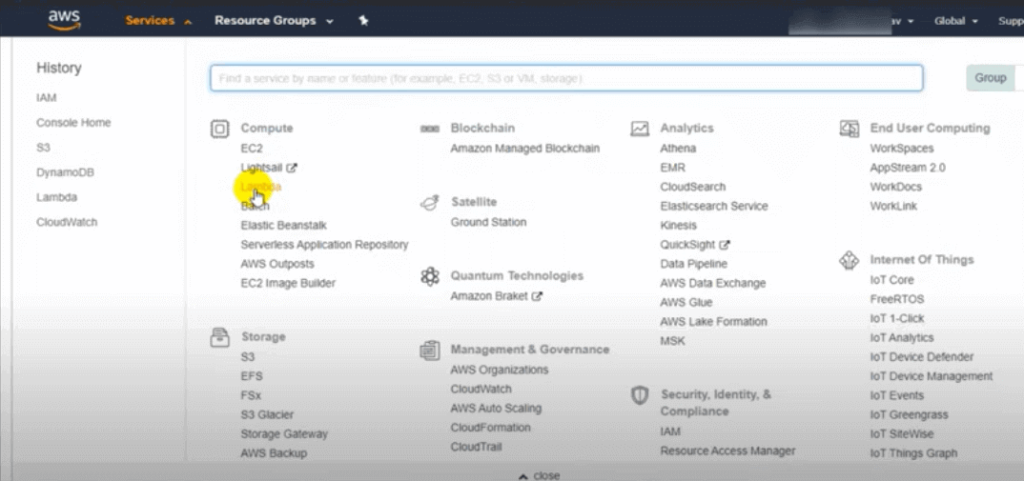The width and height of the screenshot is (1024, 481).
Task: Open IAM from History
Action: 46,98
